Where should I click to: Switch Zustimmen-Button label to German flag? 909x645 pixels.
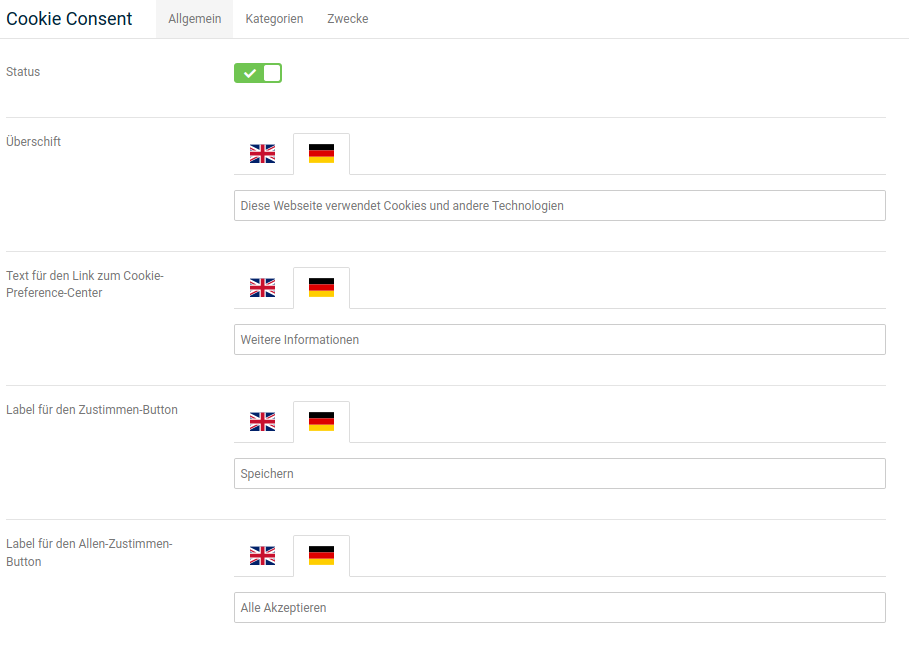(321, 422)
